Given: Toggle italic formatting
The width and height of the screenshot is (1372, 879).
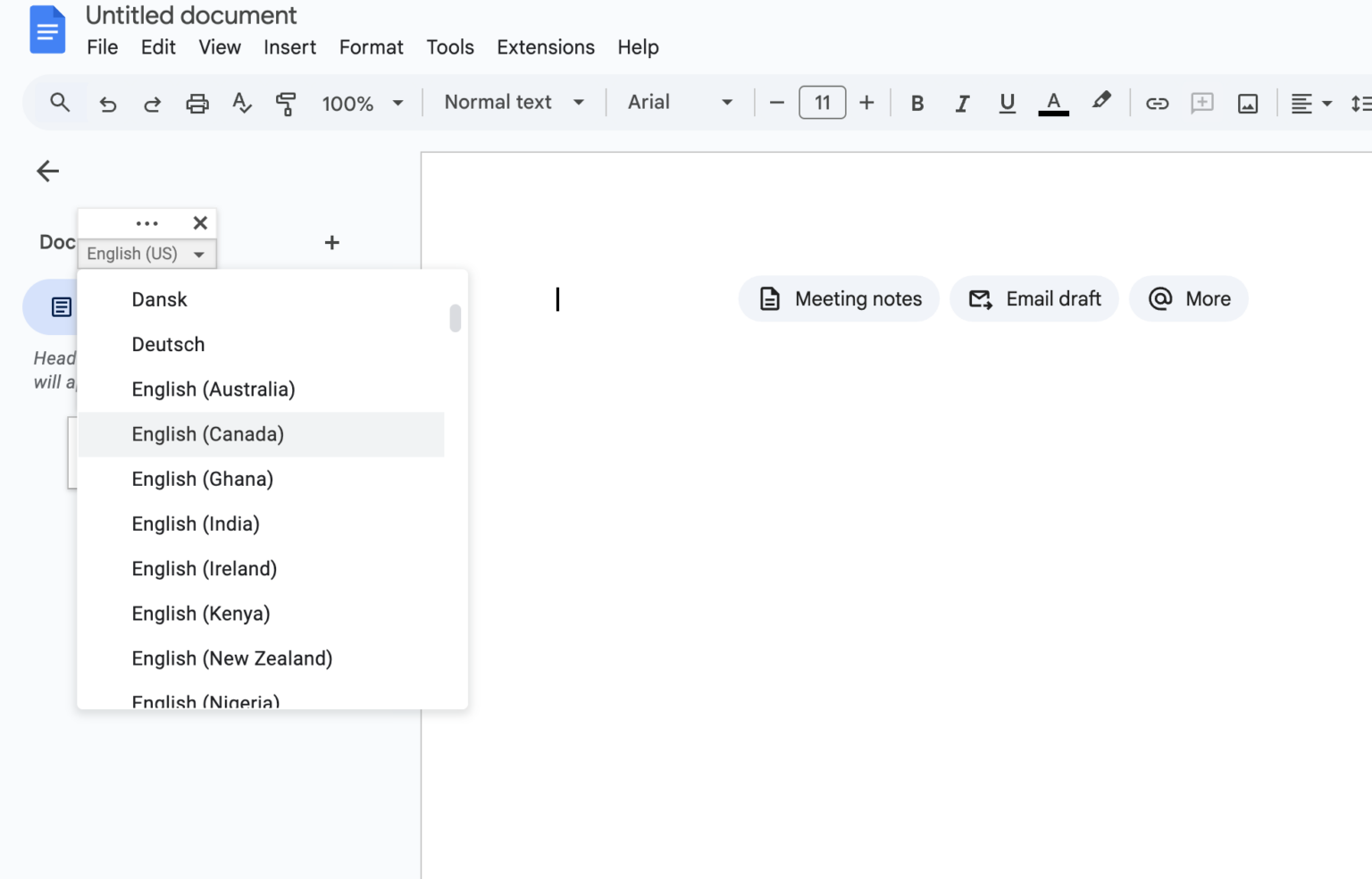Looking at the screenshot, I should [x=962, y=103].
